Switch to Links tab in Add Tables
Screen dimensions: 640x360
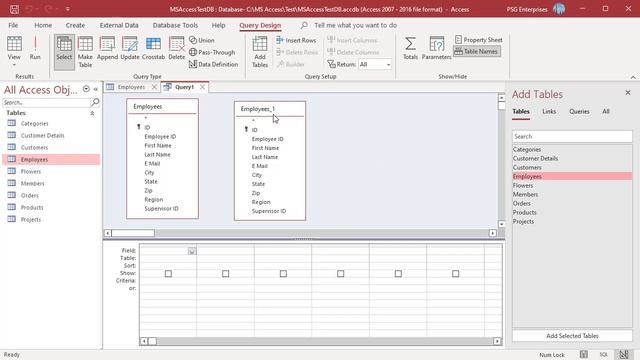[x=549, y=111]
